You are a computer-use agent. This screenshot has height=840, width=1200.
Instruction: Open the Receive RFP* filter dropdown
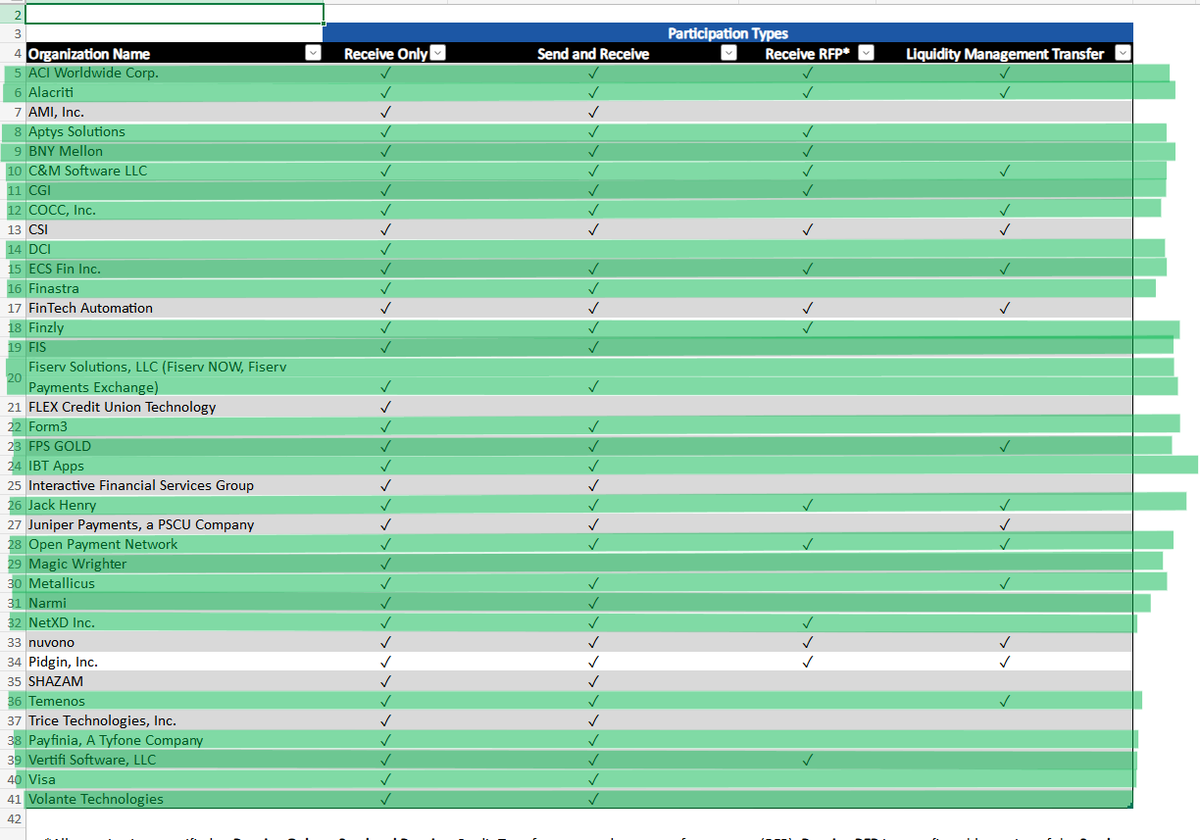coord(867,54)
